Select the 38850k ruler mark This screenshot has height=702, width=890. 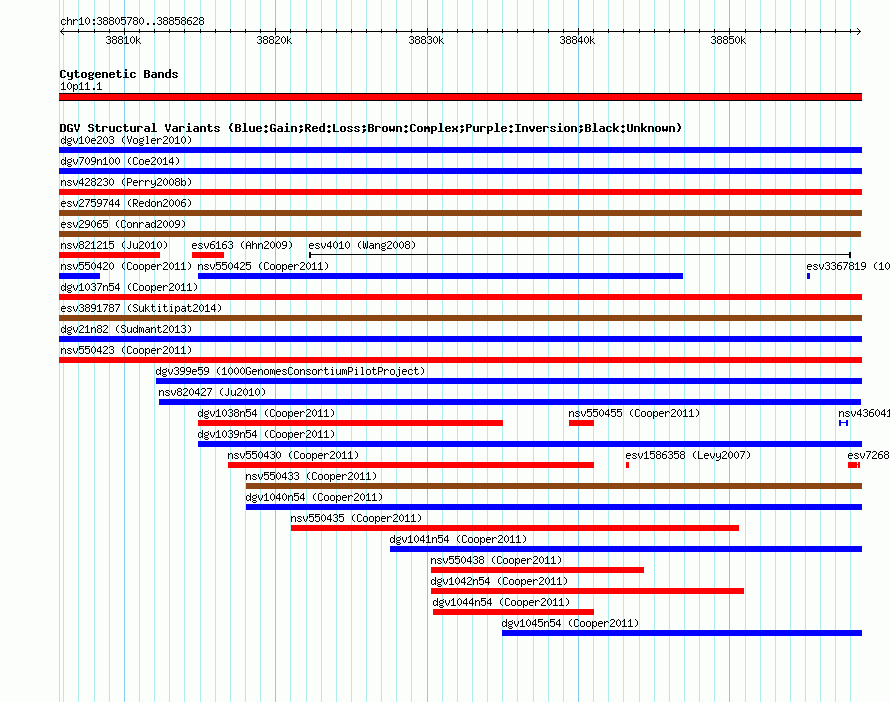(728, 40)
